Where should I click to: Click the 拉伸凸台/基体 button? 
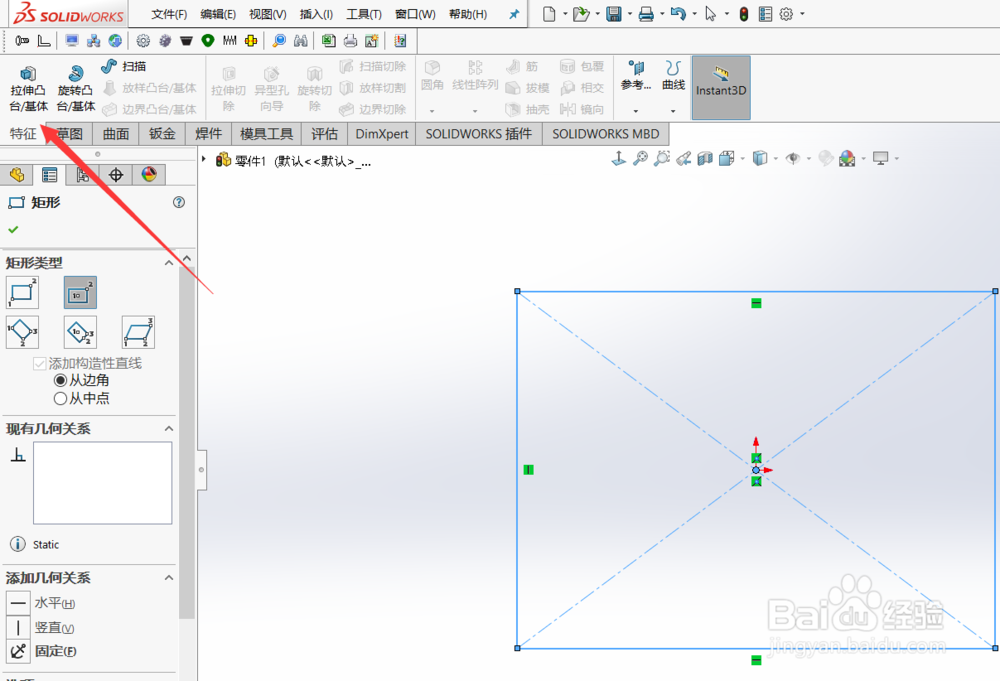pos(29,88)
